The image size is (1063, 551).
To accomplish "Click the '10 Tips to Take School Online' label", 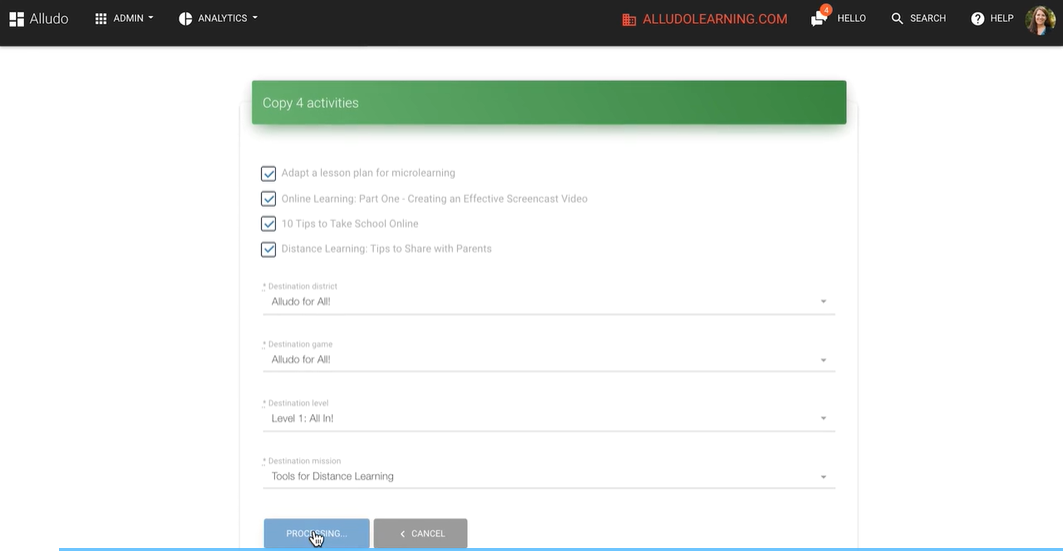I will coord(350,224).
